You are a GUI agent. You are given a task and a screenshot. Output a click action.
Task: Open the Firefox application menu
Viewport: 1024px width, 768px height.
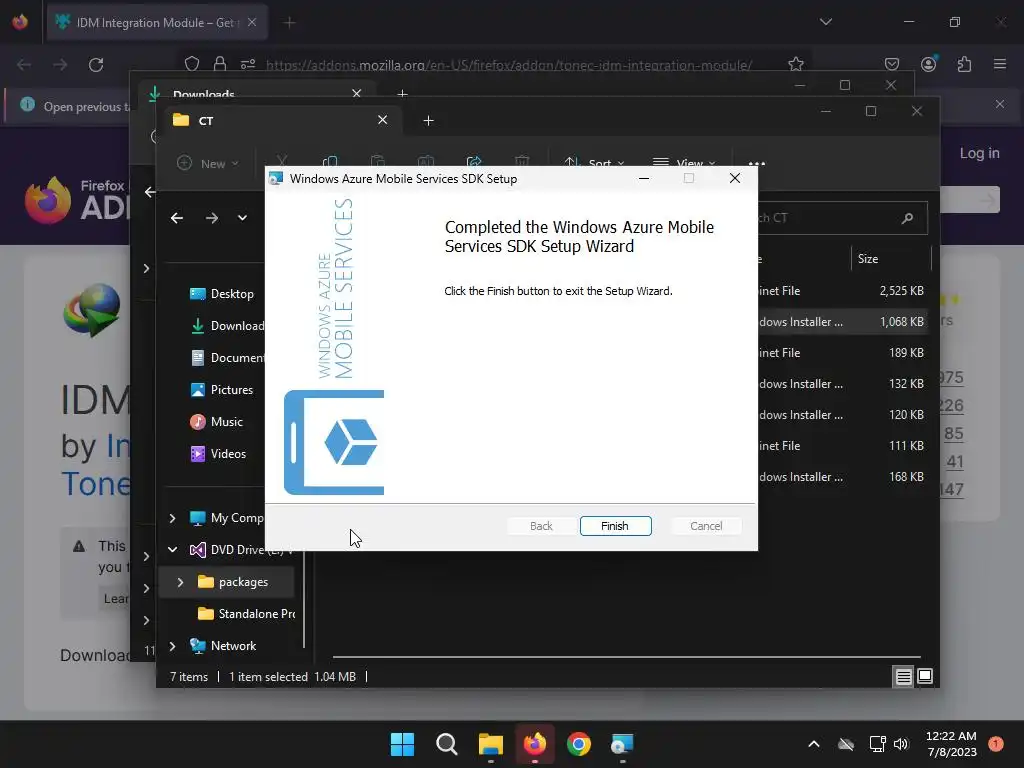point(1000,64)
